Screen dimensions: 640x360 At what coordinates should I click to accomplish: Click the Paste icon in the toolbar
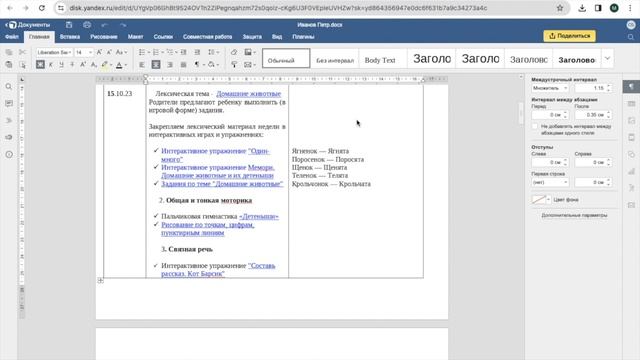9,64
